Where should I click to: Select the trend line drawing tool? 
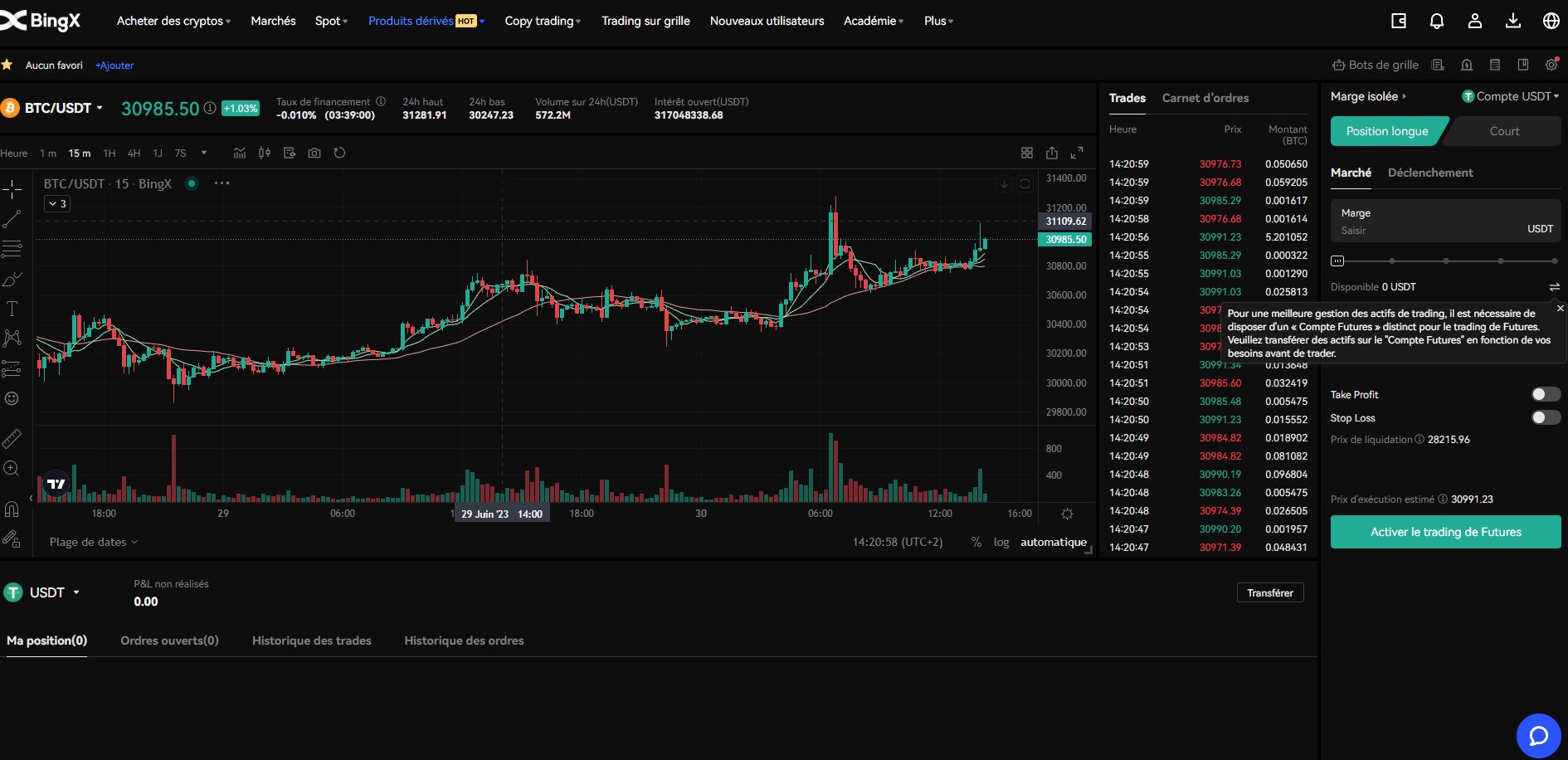pos(12,219)
